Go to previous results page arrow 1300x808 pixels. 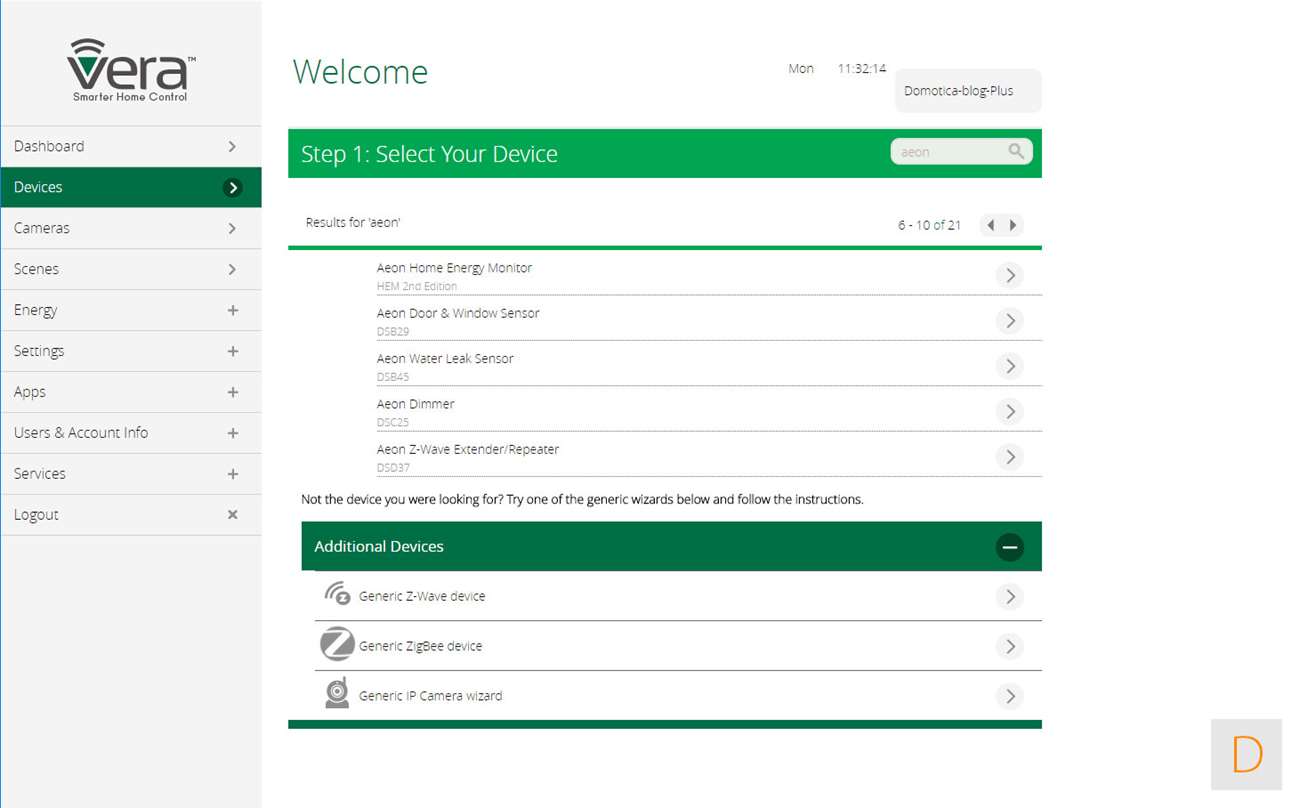click(x=990, y=225)
